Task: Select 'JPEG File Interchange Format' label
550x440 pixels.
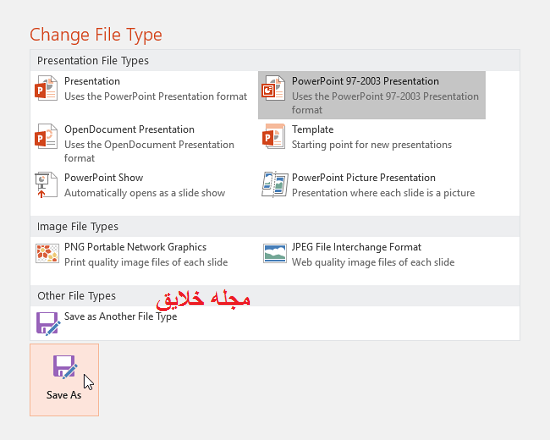Action: pyautogui.click(x=356, y=247)
